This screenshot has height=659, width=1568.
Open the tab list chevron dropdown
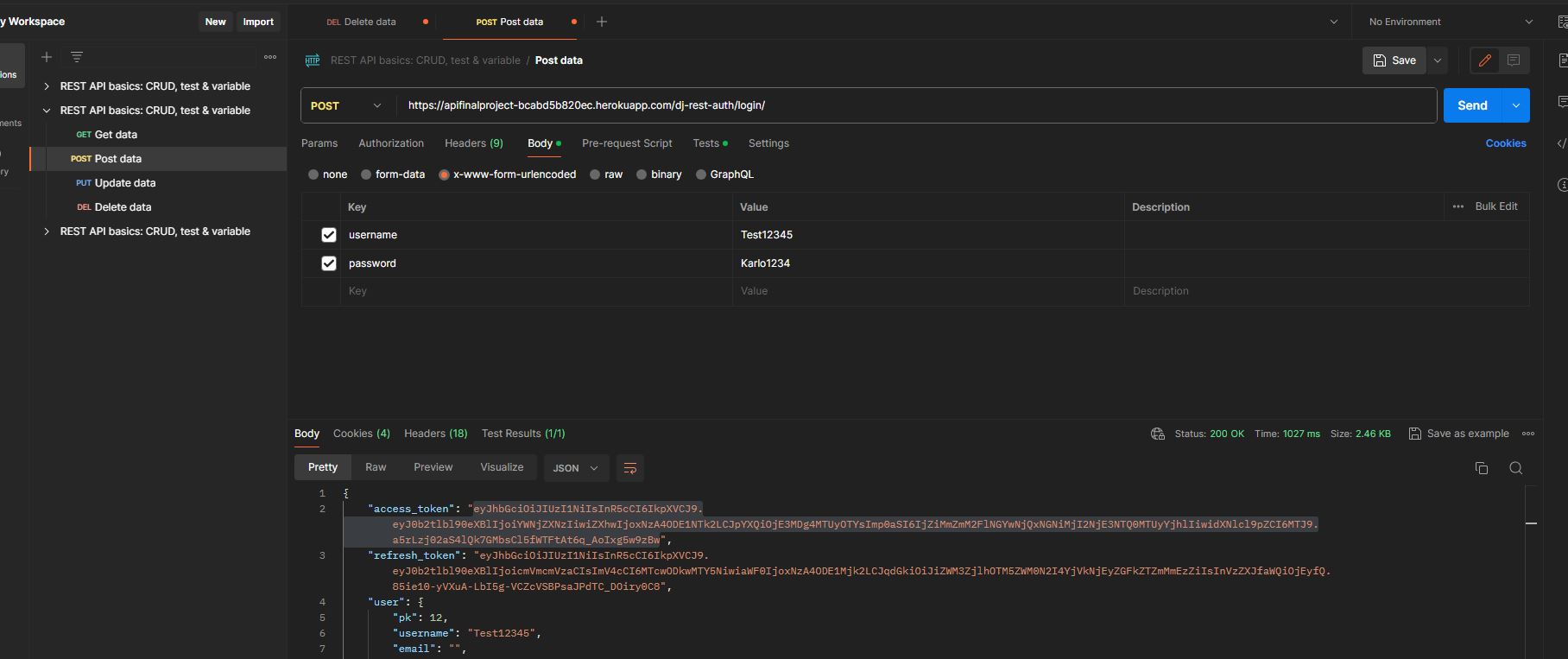click(1333, 22)
